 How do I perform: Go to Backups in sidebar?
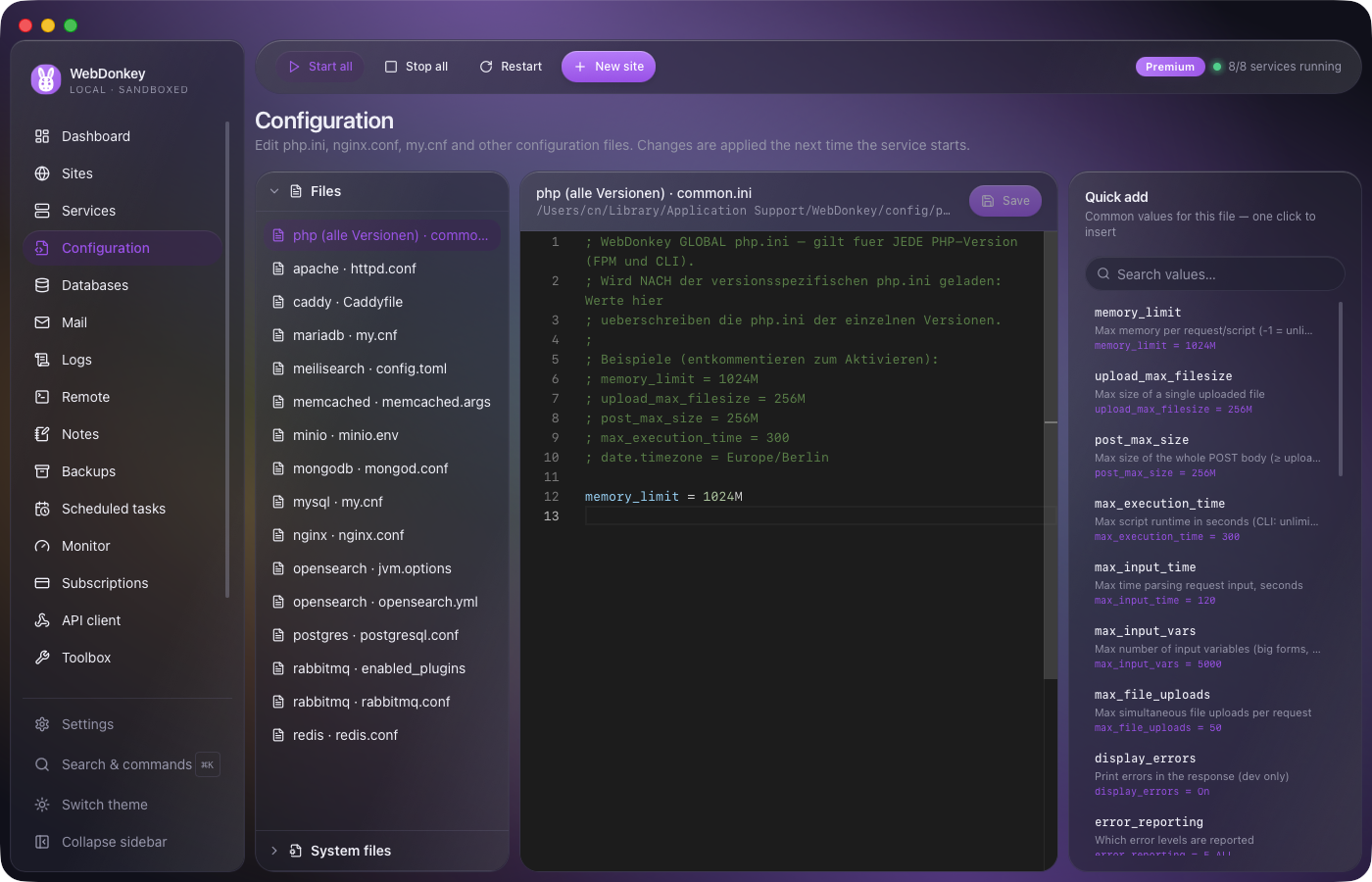(x=122, y=471)
